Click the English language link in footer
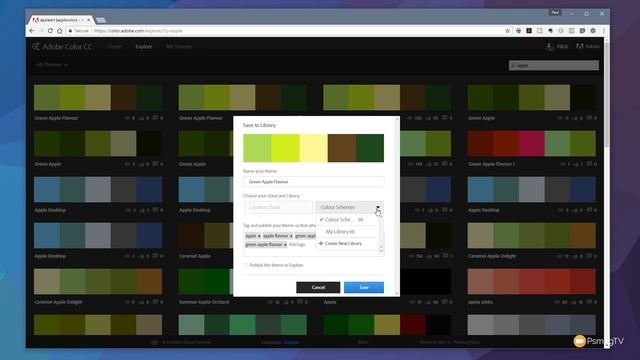640x360 pixels. [291, 342]
